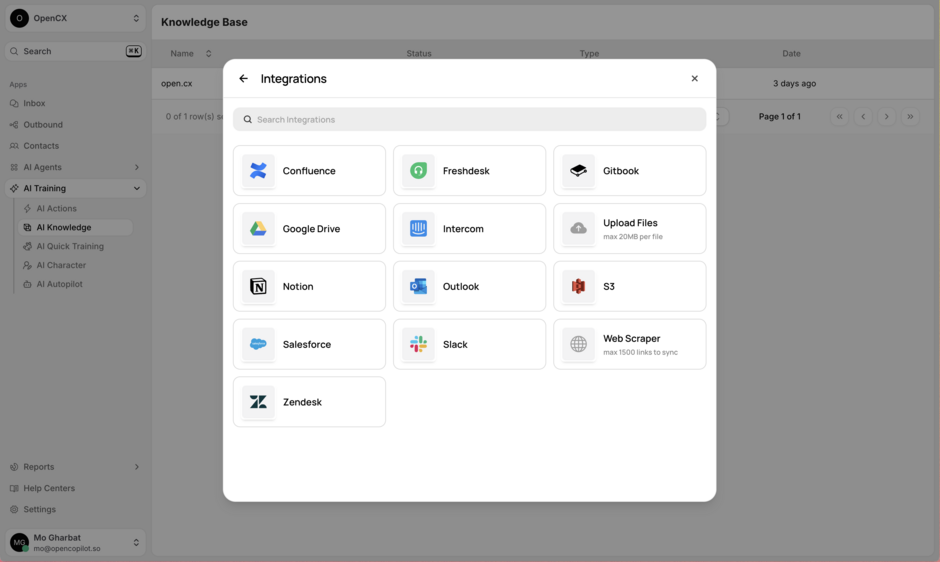Viewport: 940px width, 562px height.
Task: Click the Status column header
Action: pyautogui.click(x=419, y=53)
